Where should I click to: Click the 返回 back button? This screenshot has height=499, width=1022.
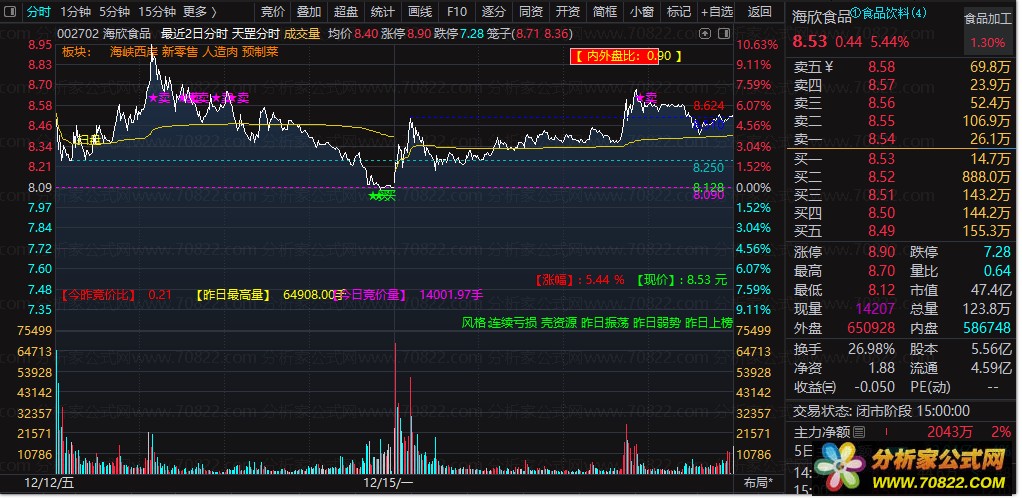(x=760, y=12)
